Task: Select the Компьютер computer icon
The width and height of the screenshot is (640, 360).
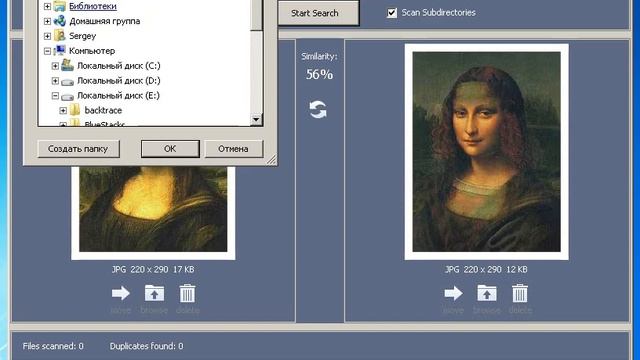Action: coord(60,51)
